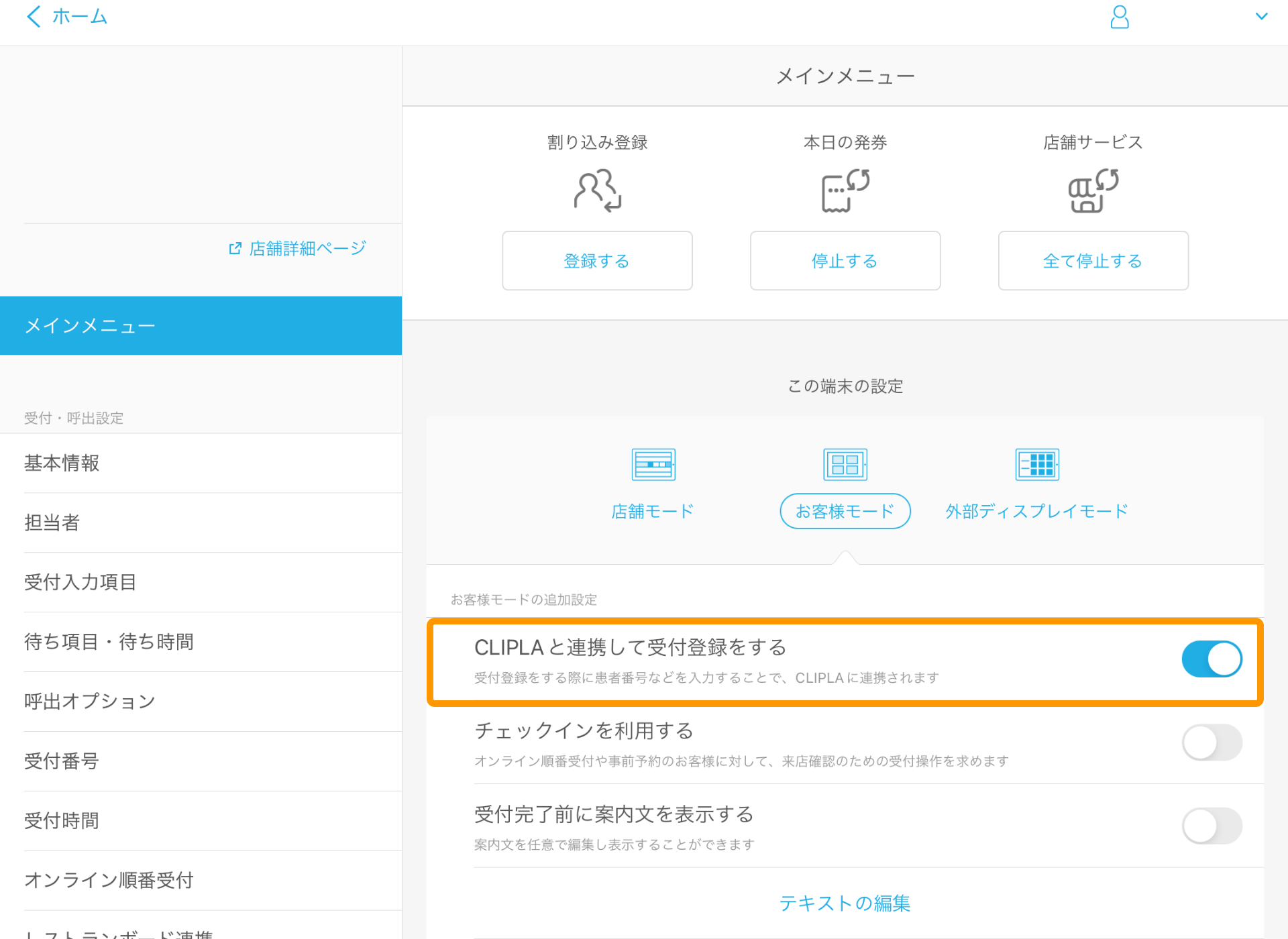Click the 店舗サービス label
This screenshot has height=939, width=1288.
pyautogui.click(x=1093, y=142)
